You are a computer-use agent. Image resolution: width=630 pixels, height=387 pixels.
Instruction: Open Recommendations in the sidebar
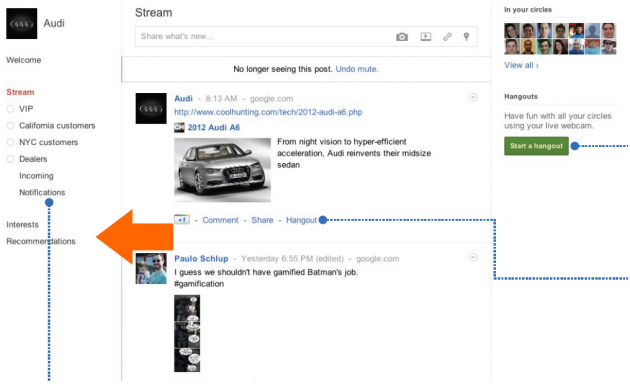(x=41, y=241)
